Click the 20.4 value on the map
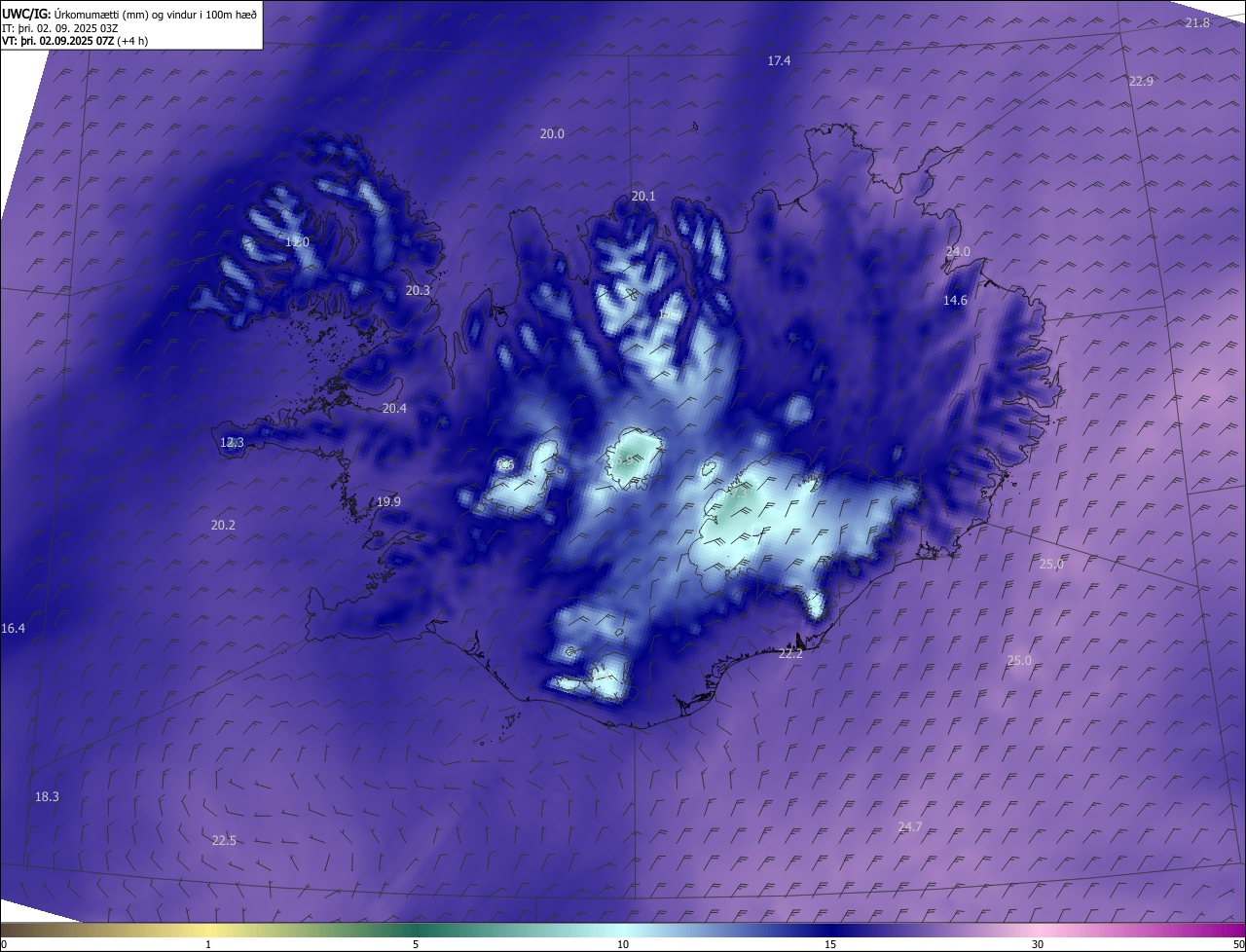 [394, 408]
